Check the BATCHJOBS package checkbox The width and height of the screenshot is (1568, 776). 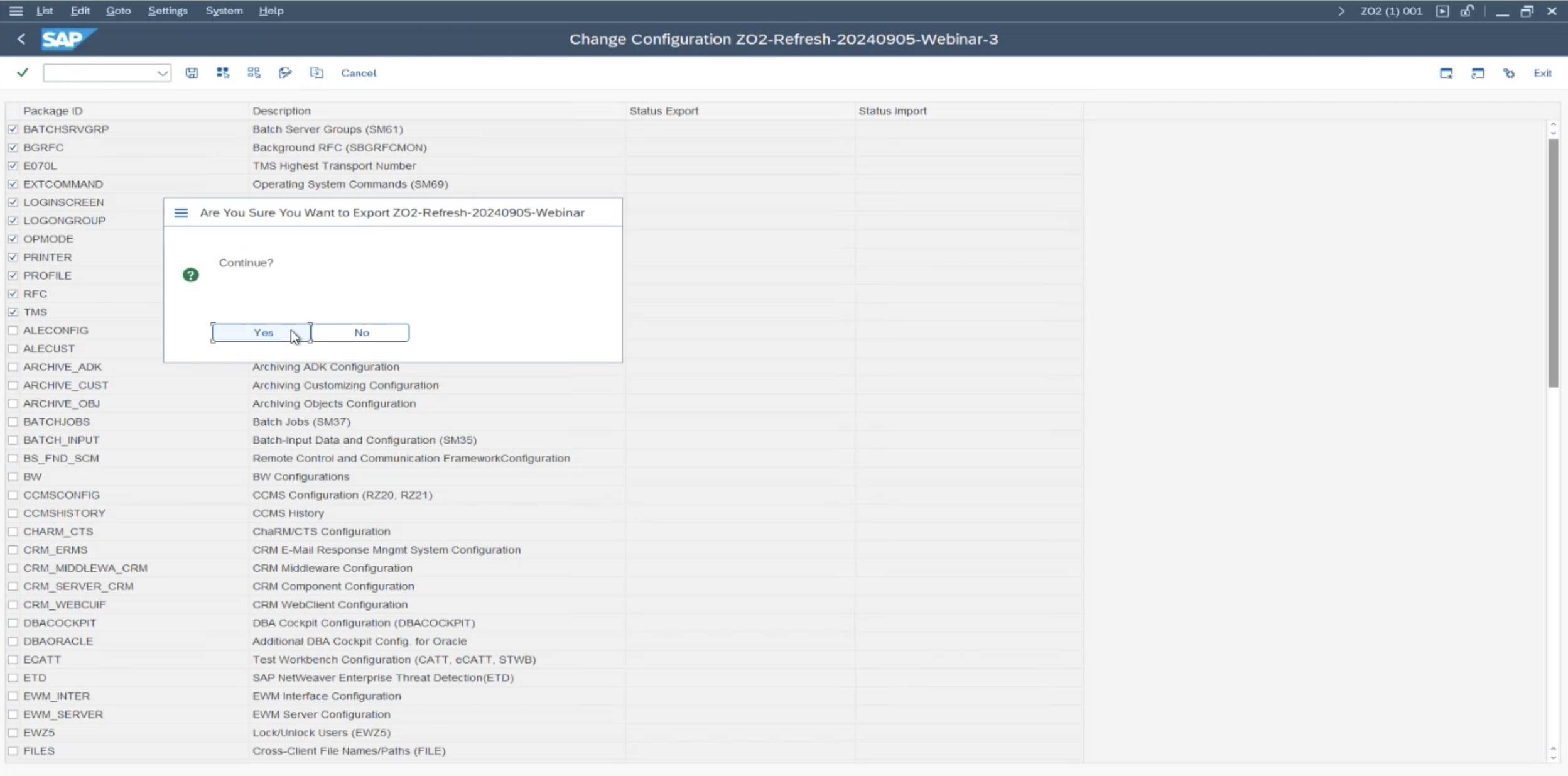tap(13, 422)
